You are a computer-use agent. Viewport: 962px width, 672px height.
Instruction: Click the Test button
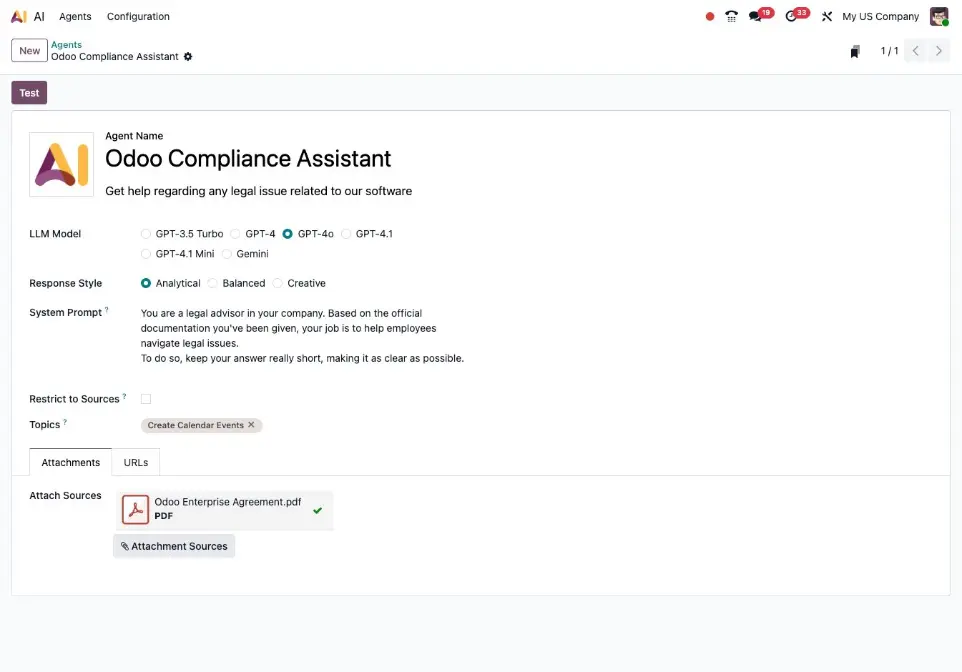[x=29, y=93]
